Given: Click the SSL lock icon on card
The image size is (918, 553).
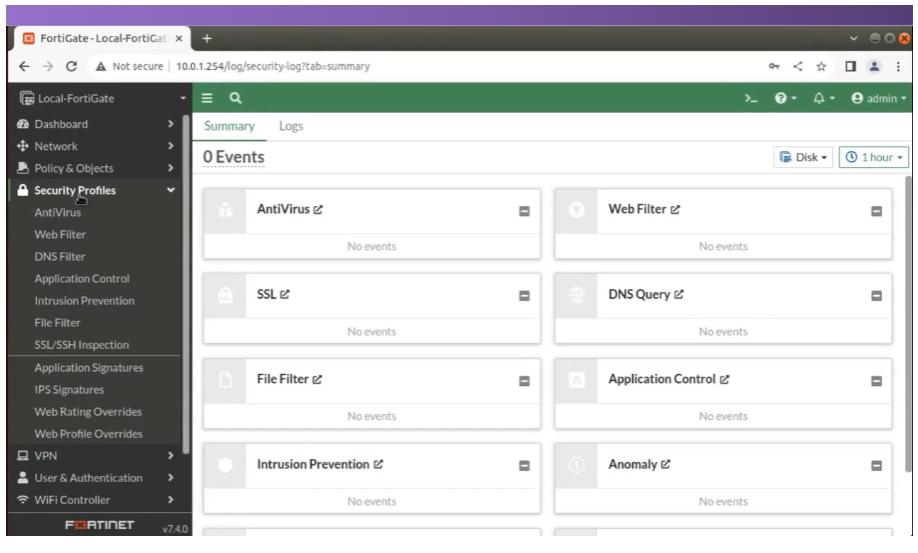Looking at the screenshot, I should pyautogui.click(x=225, y=295).
